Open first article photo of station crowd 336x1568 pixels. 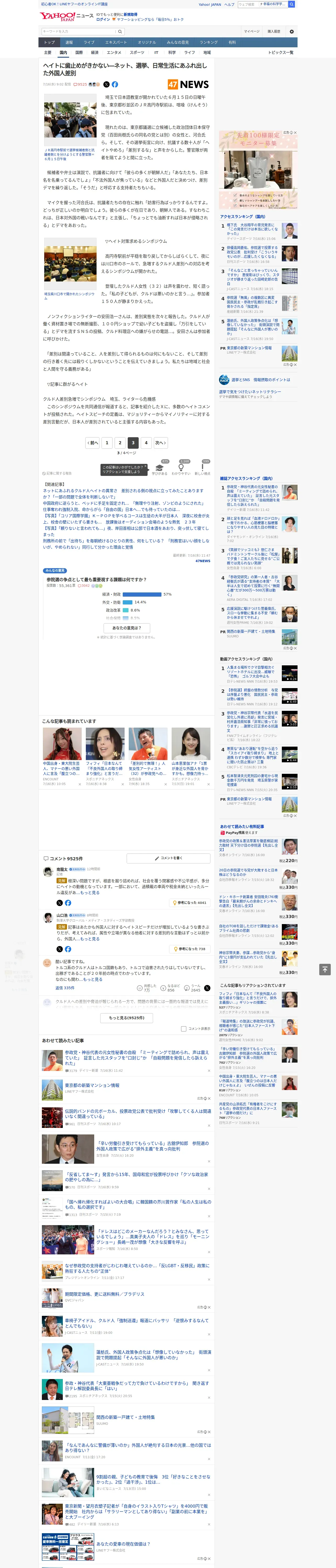[x=70, y=120]
